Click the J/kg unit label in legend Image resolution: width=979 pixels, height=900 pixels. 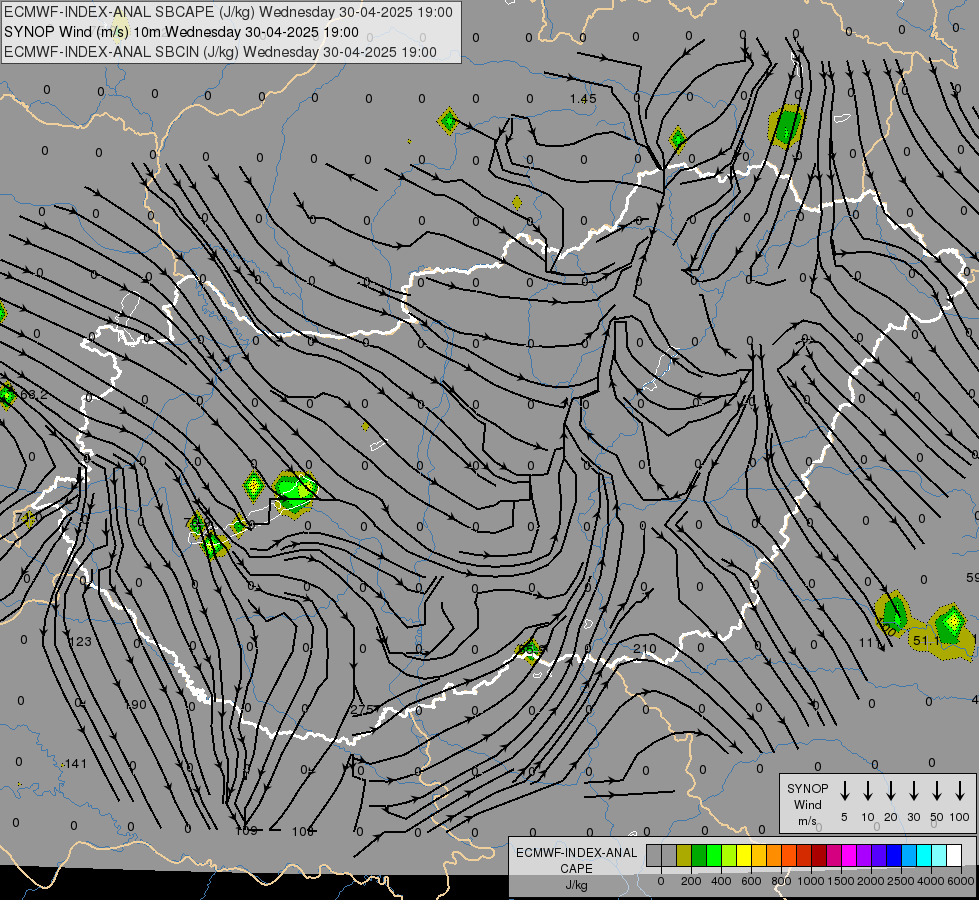tap(576, 886)
